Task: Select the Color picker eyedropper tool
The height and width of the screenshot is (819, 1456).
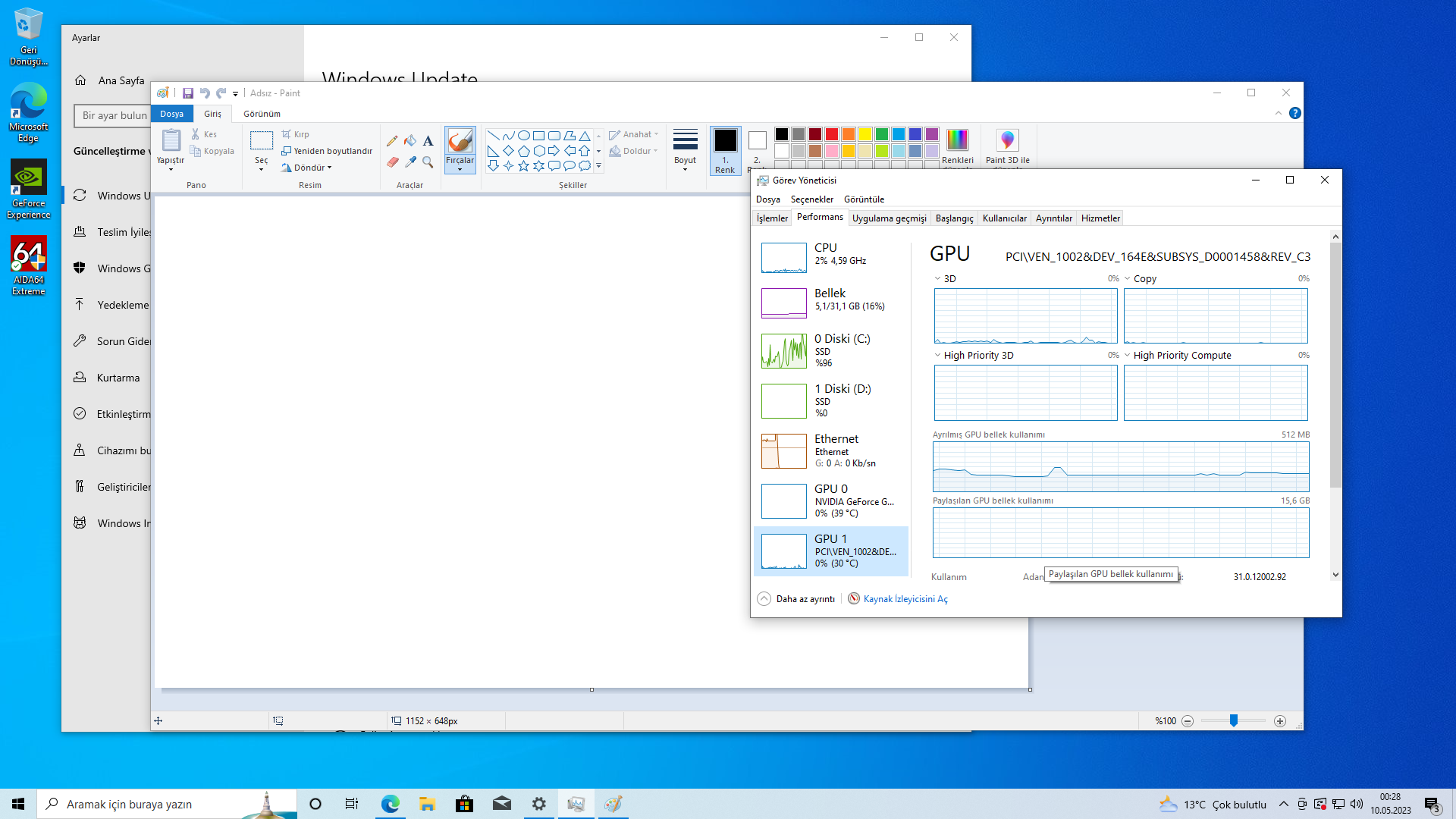Action: pyautogui.click(x=410, y=162)
